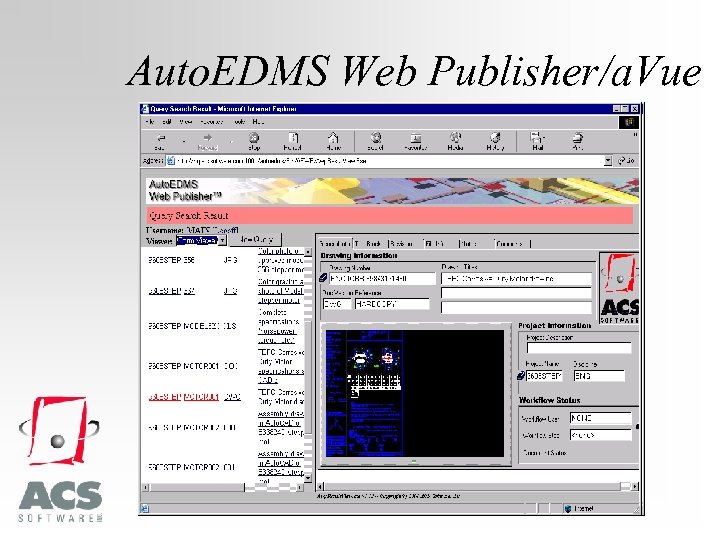
Task: Open the red 360STEP MOTOR001 DWG link
Action: point(184,397)
